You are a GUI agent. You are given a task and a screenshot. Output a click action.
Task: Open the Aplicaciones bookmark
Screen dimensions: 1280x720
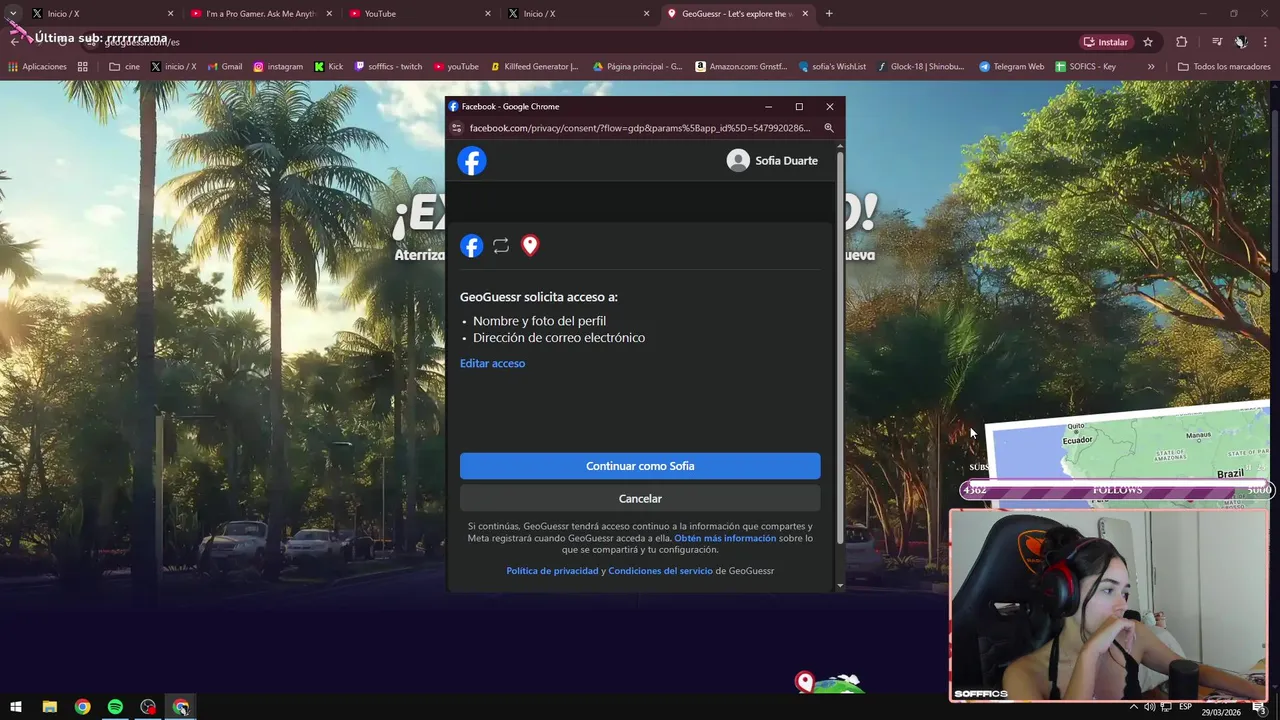click(x=37, y=67)
